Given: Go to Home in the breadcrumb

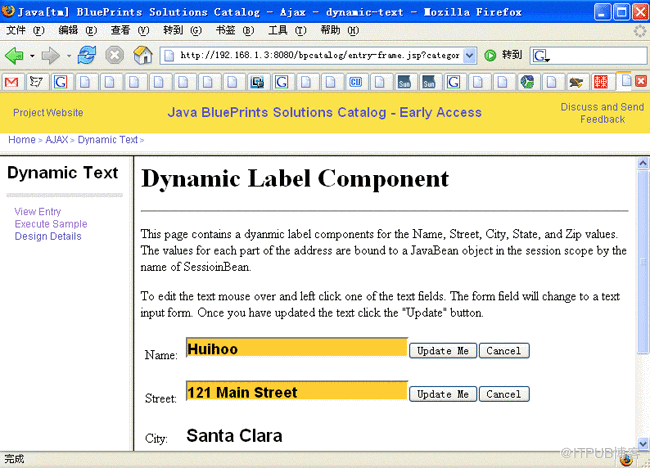Looking at the screenshot, I should (x=22, y=140).
